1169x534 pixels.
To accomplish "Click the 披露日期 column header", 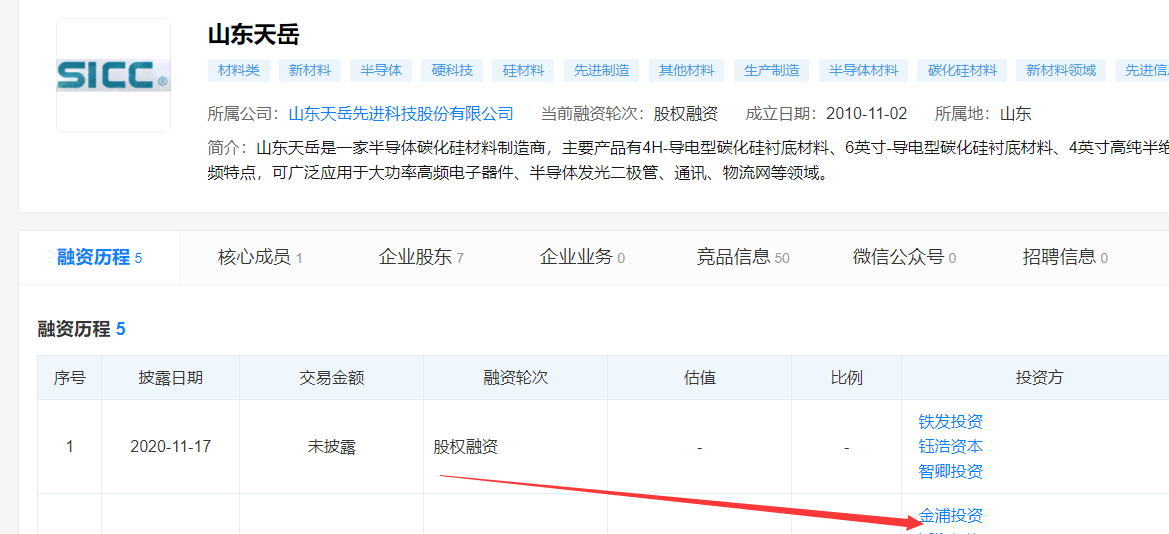I will tap(170, 377).
